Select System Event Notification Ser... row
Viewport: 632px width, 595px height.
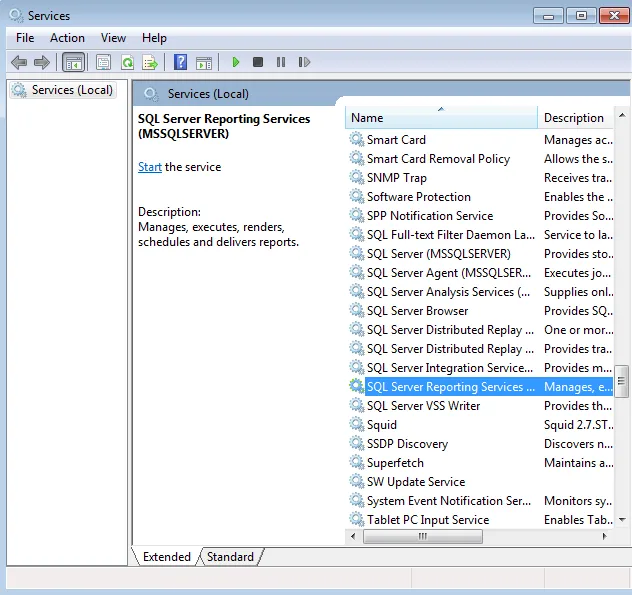click(480, 501)
